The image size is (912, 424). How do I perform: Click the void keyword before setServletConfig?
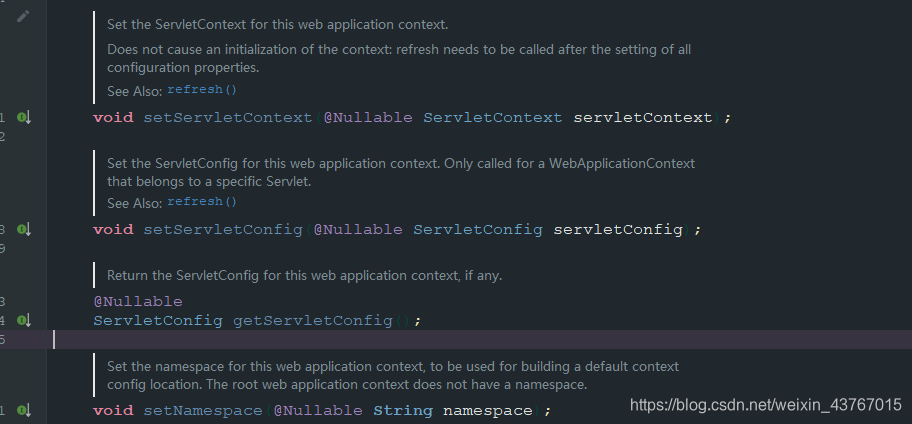tap(113, 230)
